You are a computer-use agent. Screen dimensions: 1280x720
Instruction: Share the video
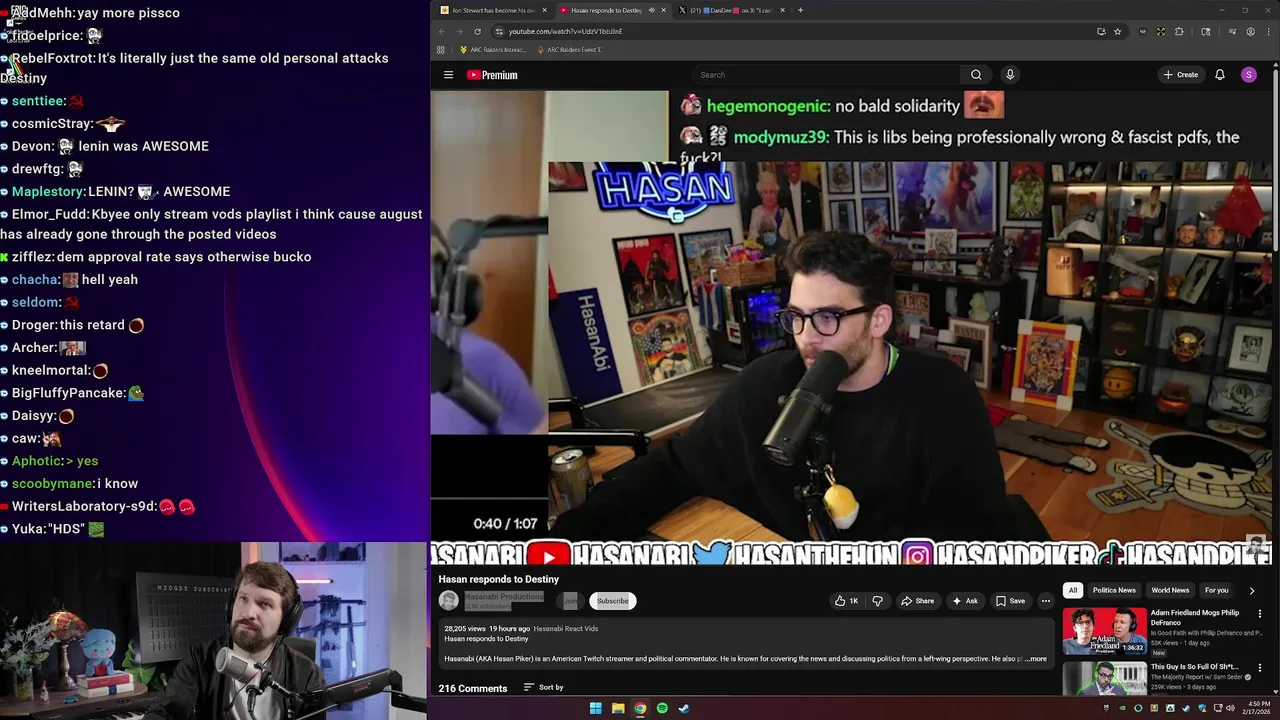pyautogui.click(x=917, y=601)
